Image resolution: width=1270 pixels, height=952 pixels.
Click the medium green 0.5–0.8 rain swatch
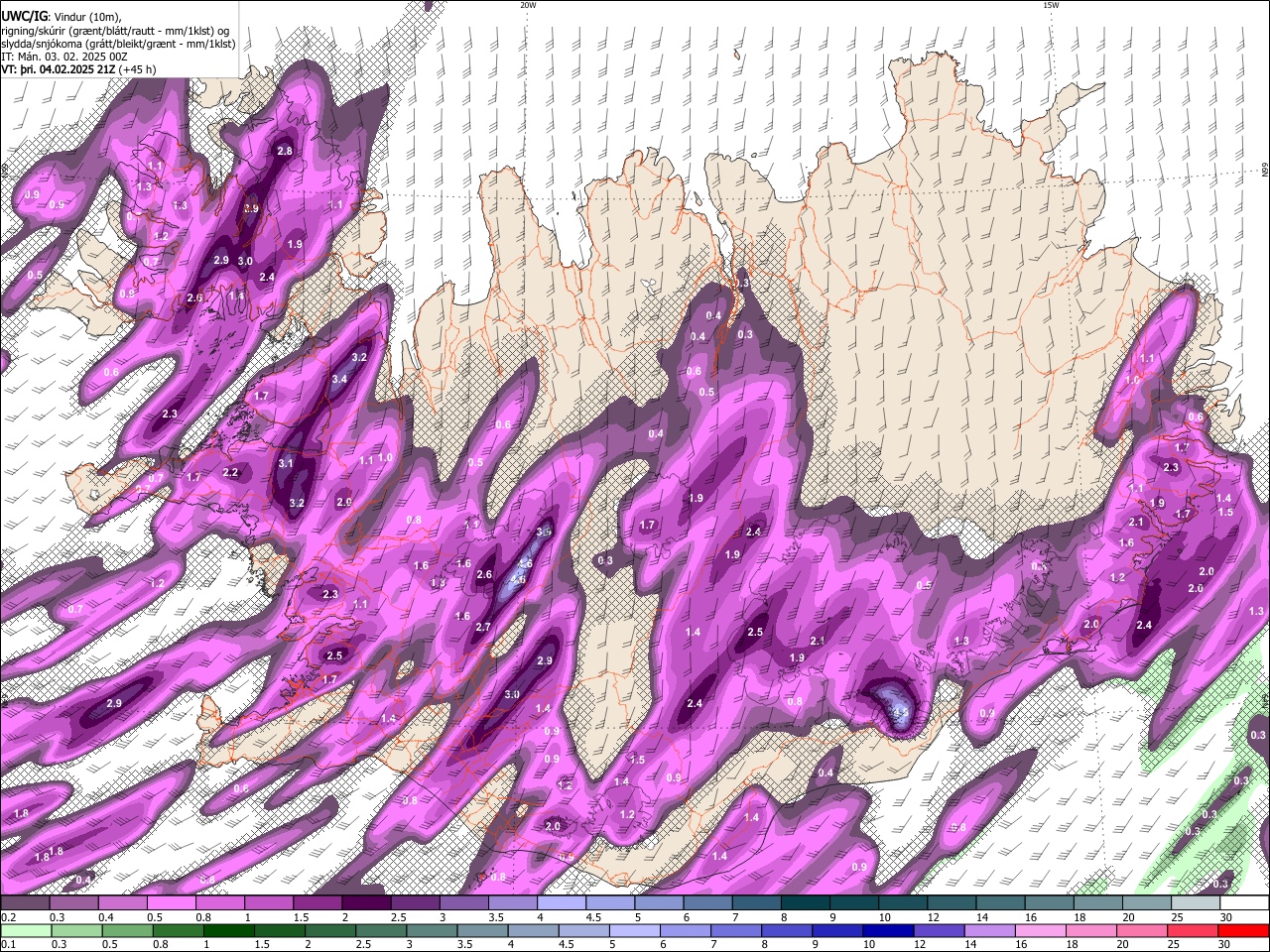127,931
